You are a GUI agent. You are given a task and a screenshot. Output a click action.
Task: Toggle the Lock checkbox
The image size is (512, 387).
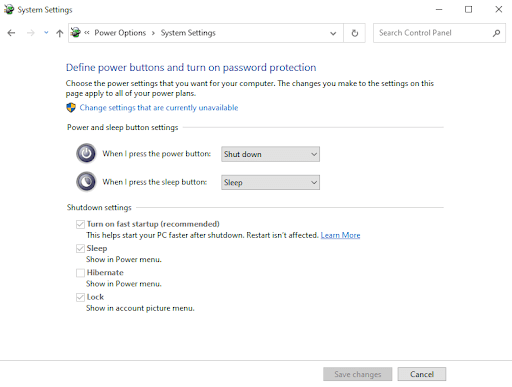[x=80, y=297]
